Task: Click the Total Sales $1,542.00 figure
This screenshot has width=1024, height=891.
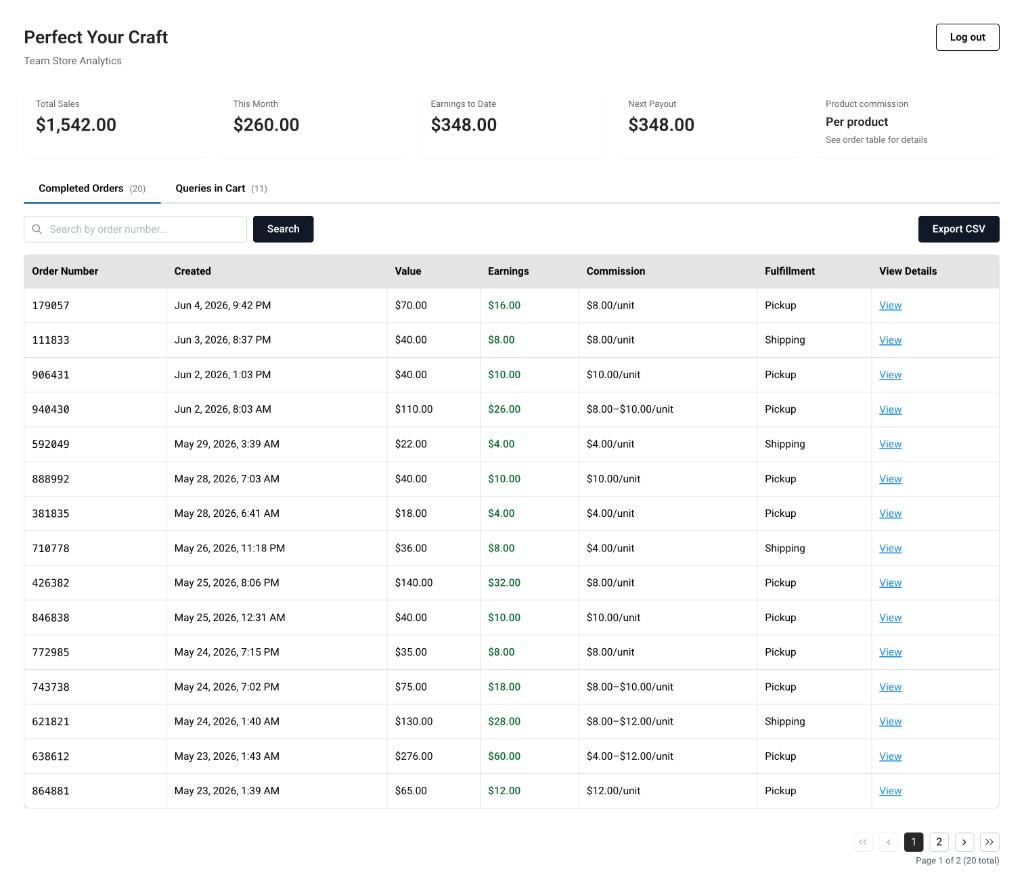Action: pos(76,125)
